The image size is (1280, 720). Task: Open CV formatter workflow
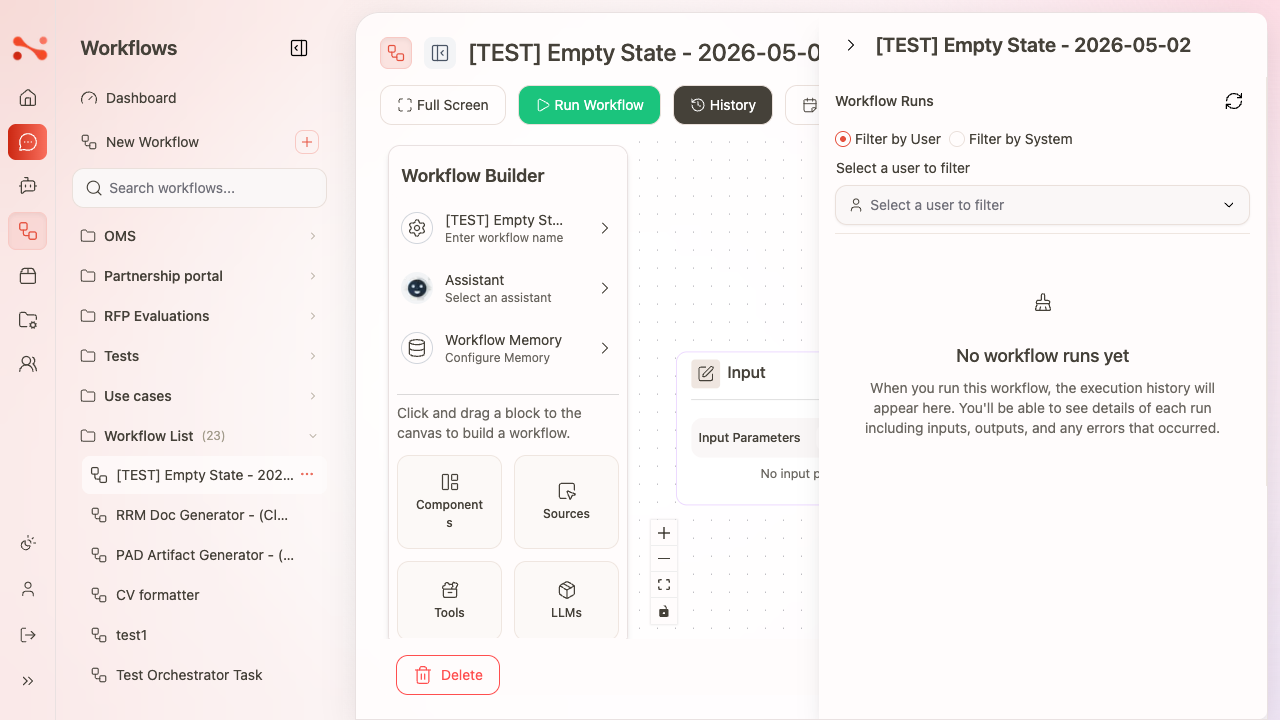204,595
